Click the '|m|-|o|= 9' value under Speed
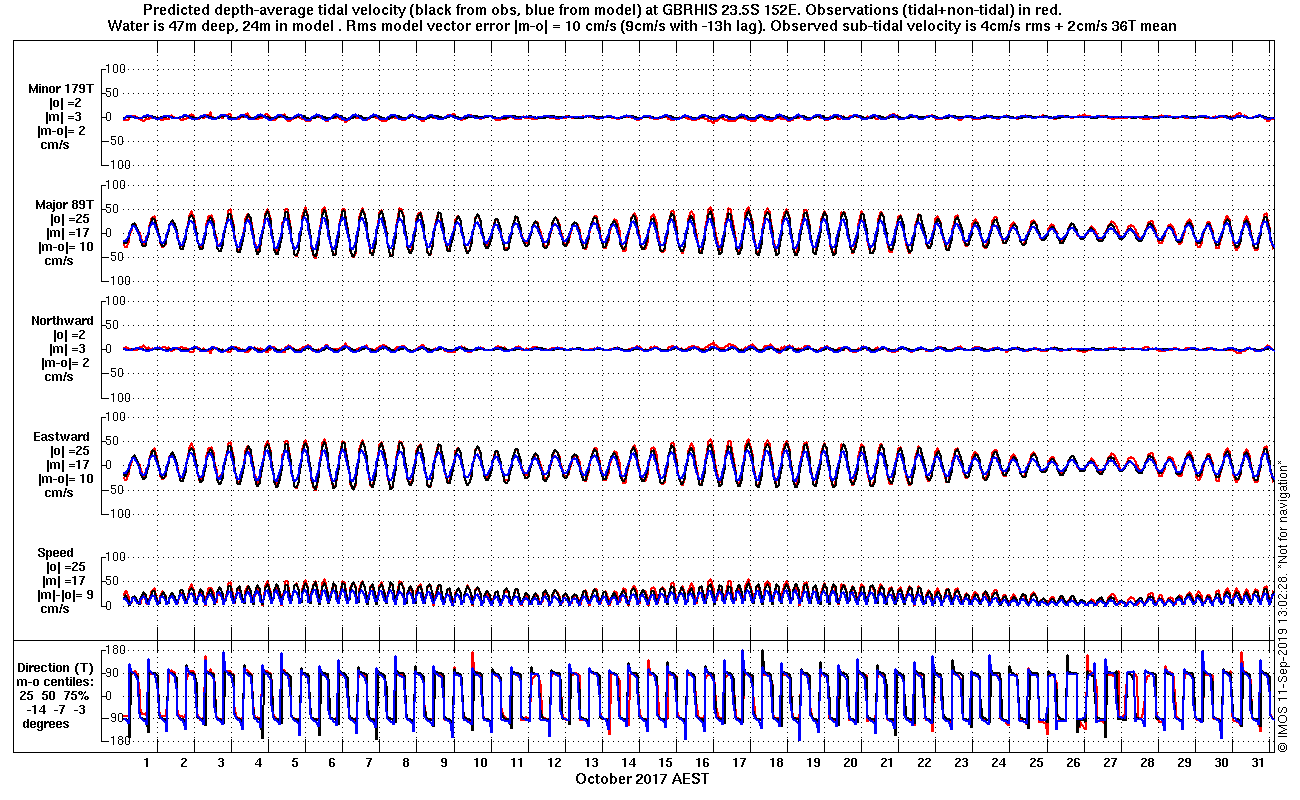The width and height of the screenshot is (1300, 800). click(65, 595)
